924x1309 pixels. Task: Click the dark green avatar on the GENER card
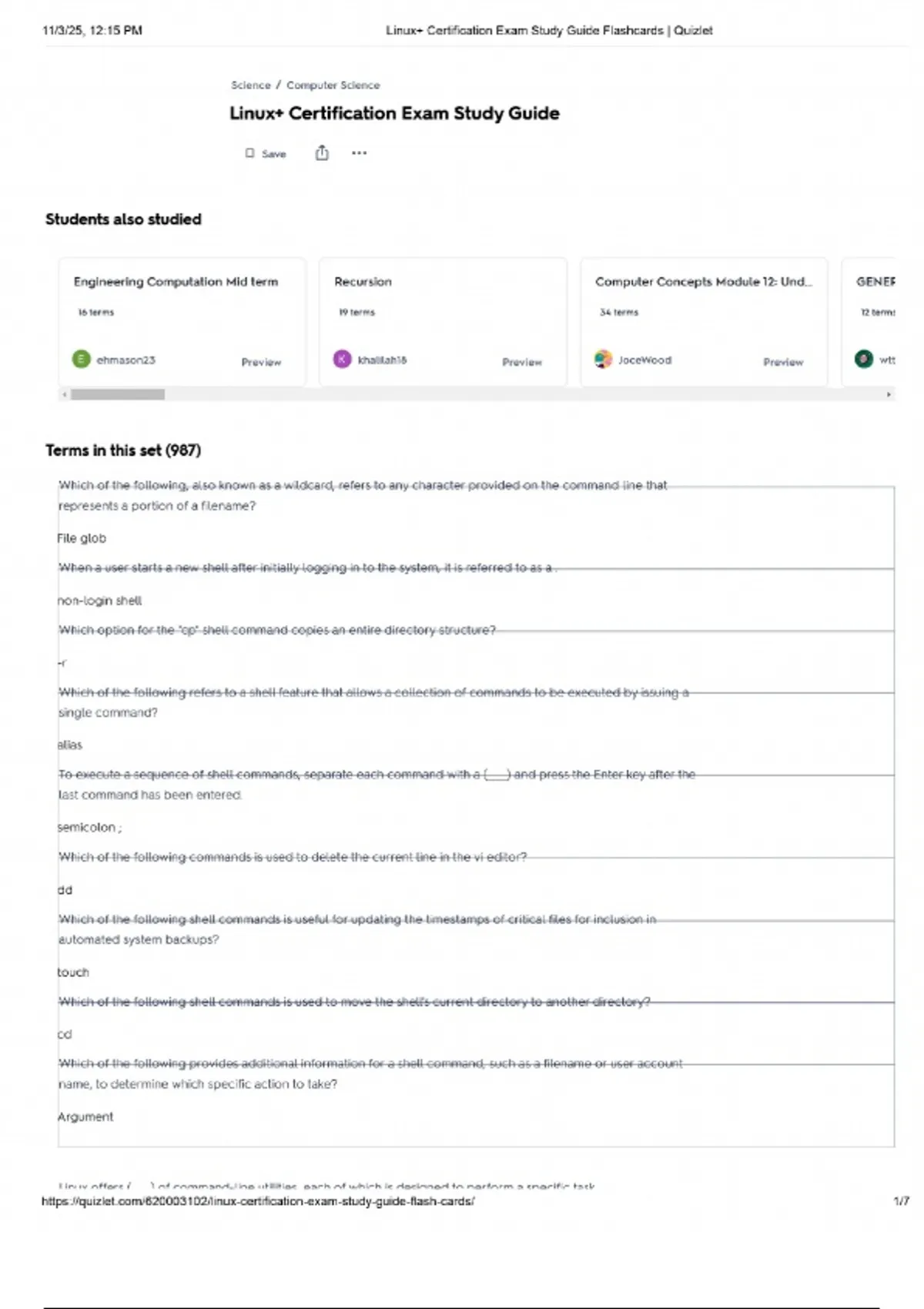[x=864, y=360]
